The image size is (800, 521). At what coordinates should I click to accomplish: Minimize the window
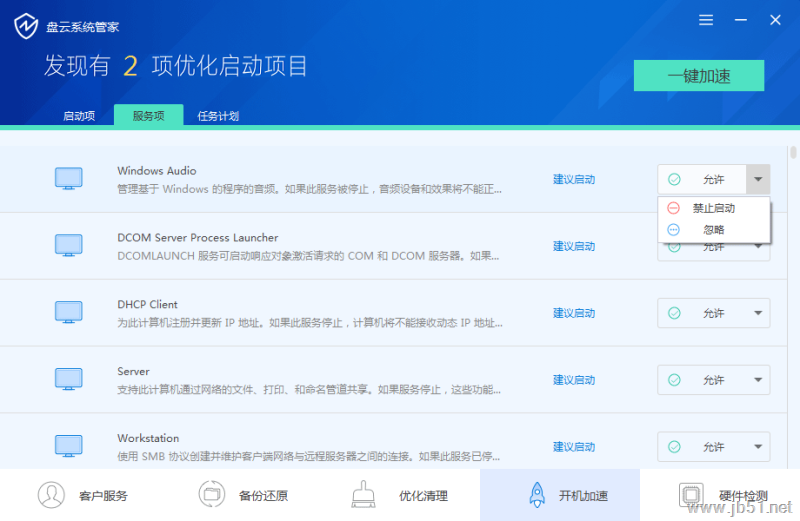[741, 20]
